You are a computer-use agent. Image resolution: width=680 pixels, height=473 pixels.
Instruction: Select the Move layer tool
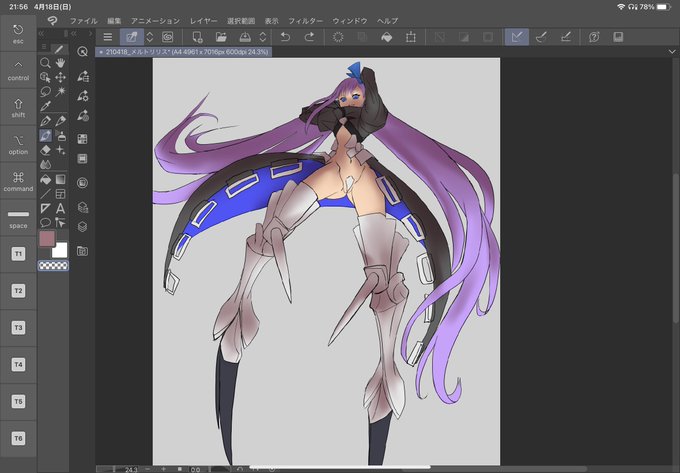(60, 77)
